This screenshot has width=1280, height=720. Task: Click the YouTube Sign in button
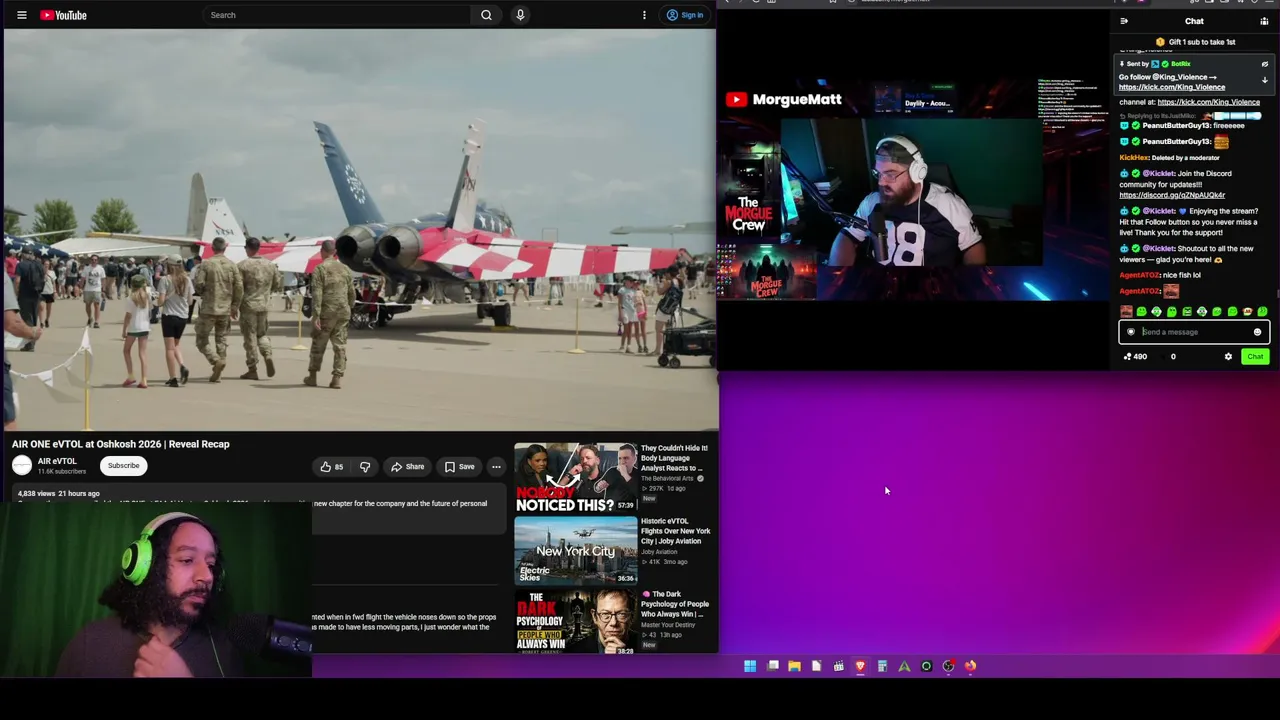click(685, 15)
